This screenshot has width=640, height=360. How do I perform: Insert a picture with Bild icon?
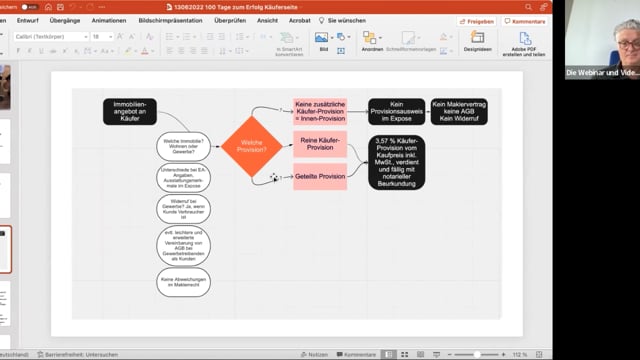[322, 38]
